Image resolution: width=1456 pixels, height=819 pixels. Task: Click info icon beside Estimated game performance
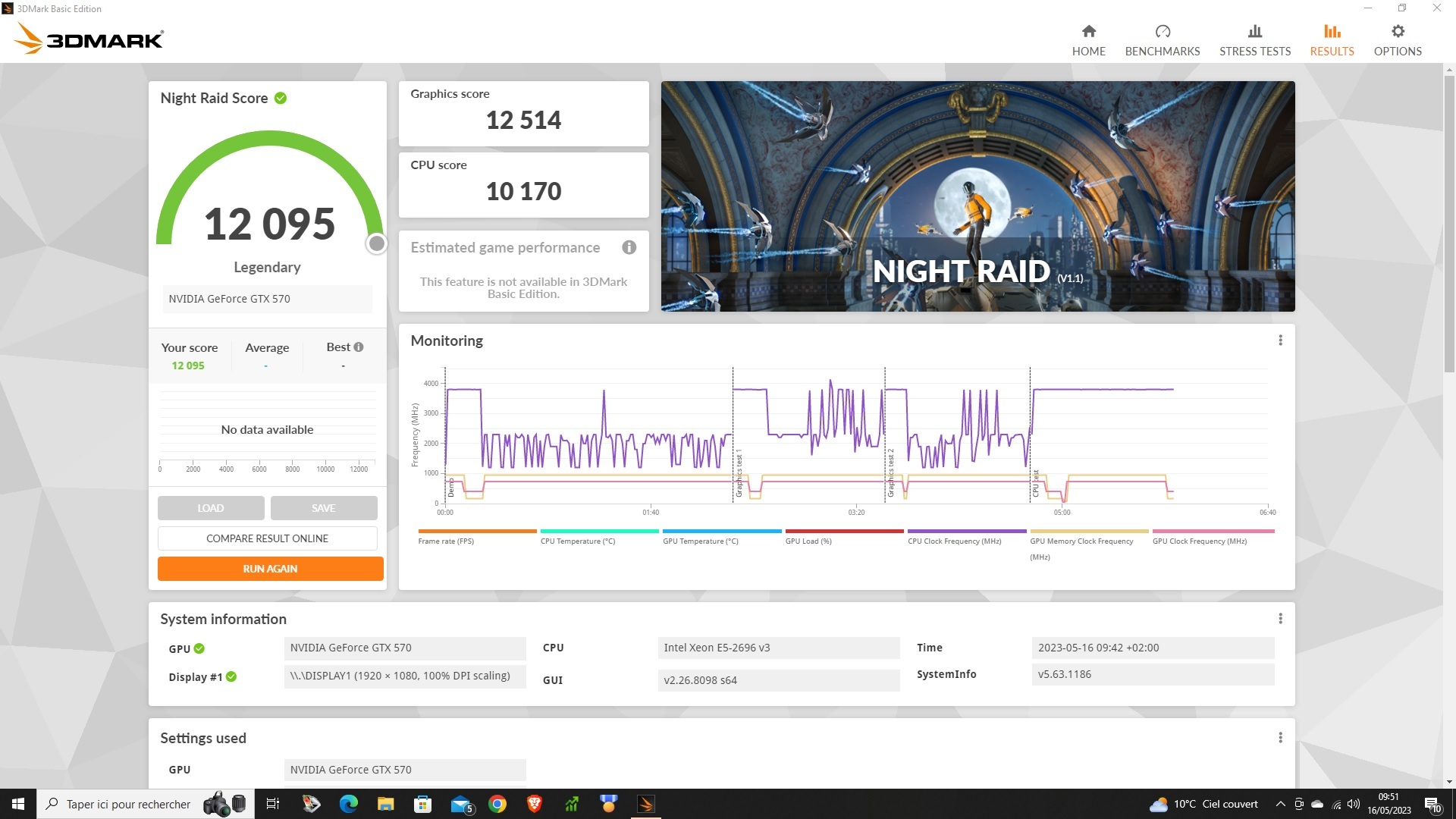pyautogui.click(x=629, y=247)
